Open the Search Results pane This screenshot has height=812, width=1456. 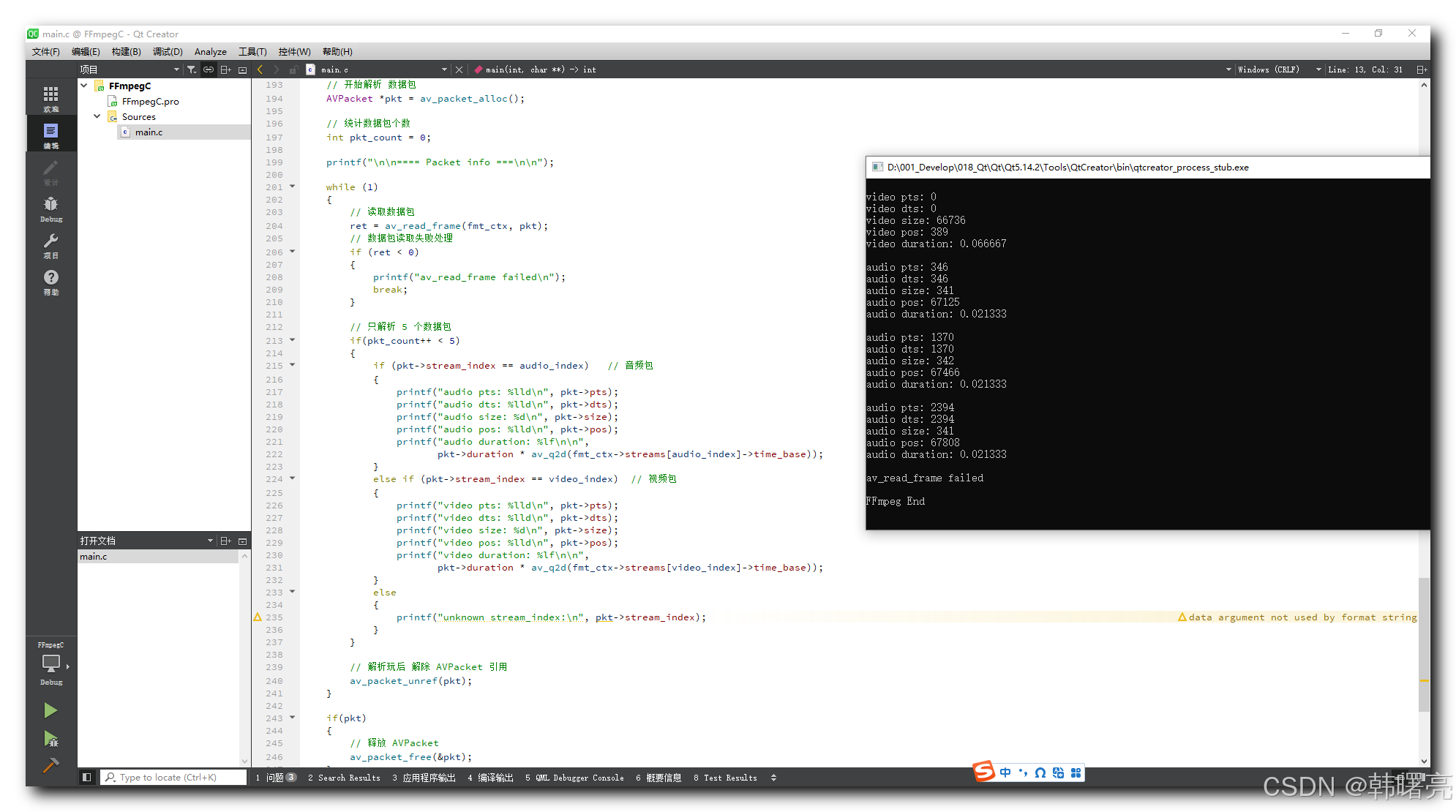point(344,778)
